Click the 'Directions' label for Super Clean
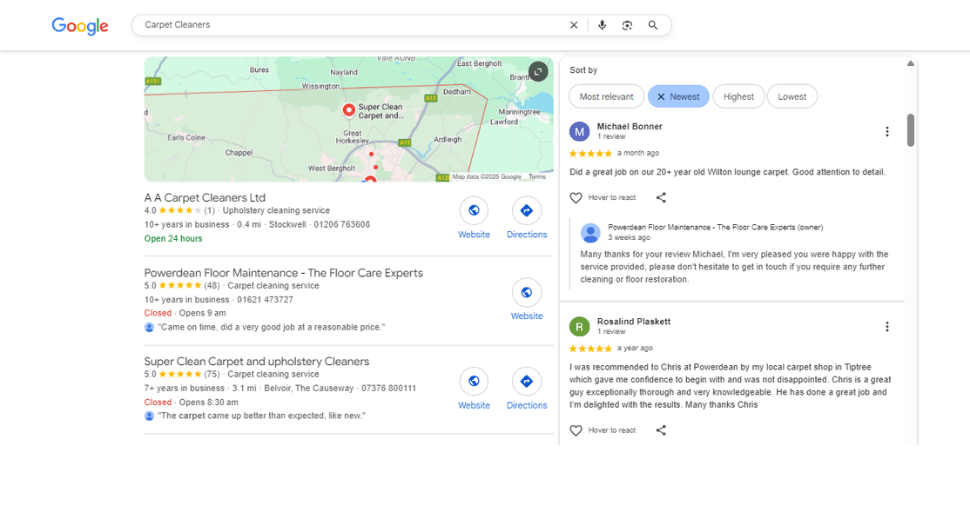This screenshot has width=970, height=517. [x=526, y=406]
